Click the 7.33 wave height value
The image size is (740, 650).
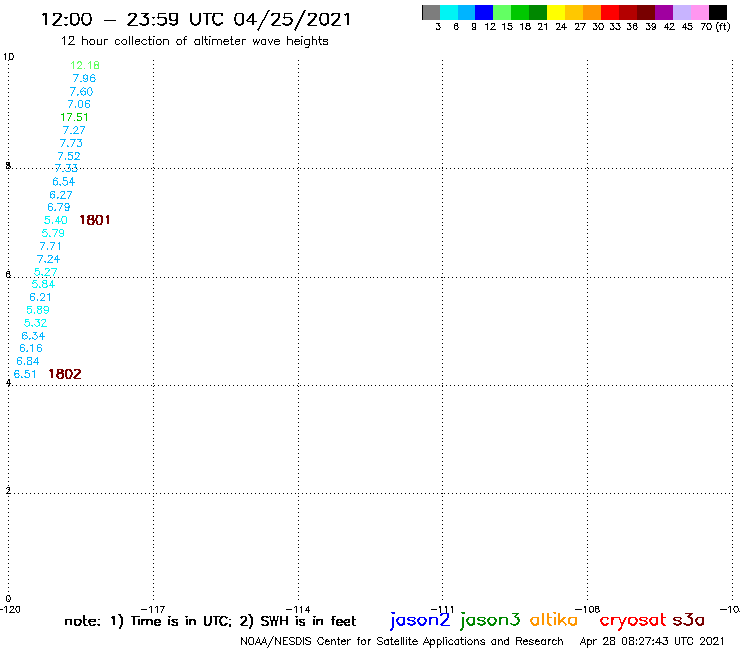click(66, 168)
